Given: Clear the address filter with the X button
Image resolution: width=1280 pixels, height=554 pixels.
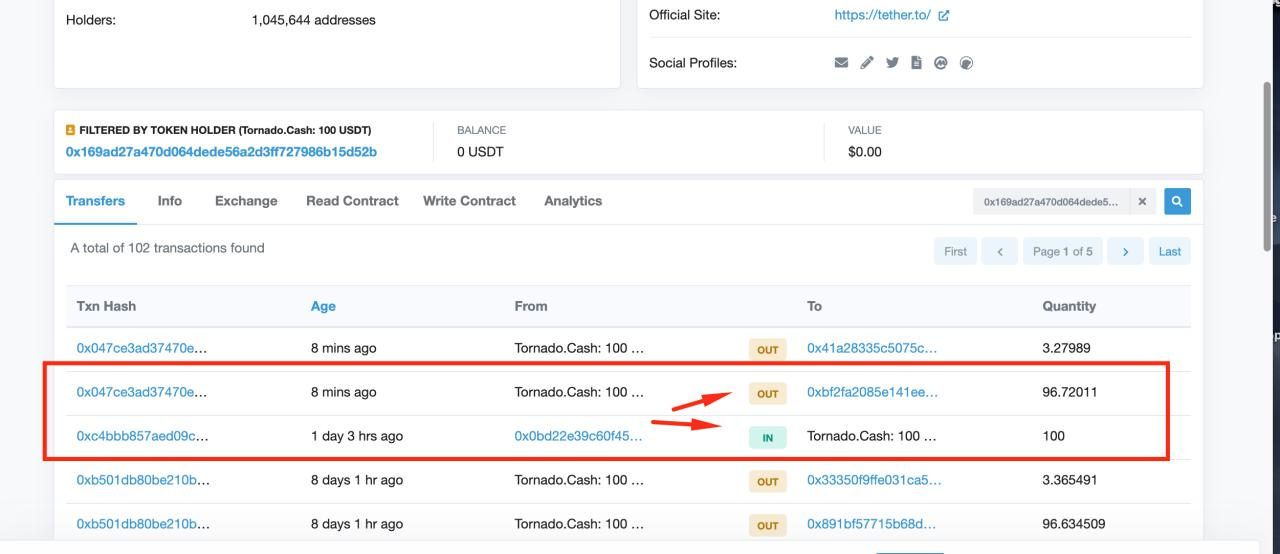Looking at the screenshot, I should [x=1142, y=202].
